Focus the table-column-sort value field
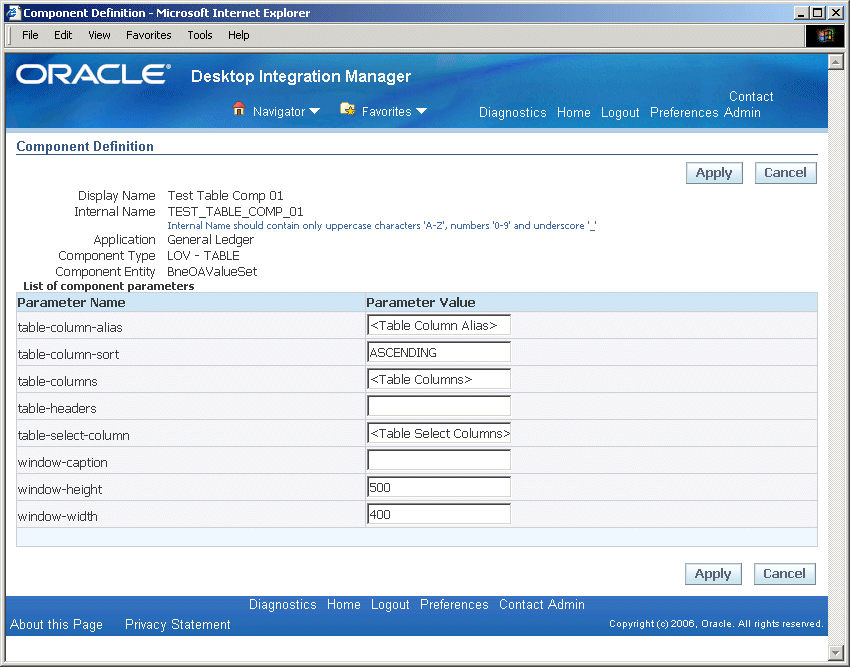 (439, 352)
